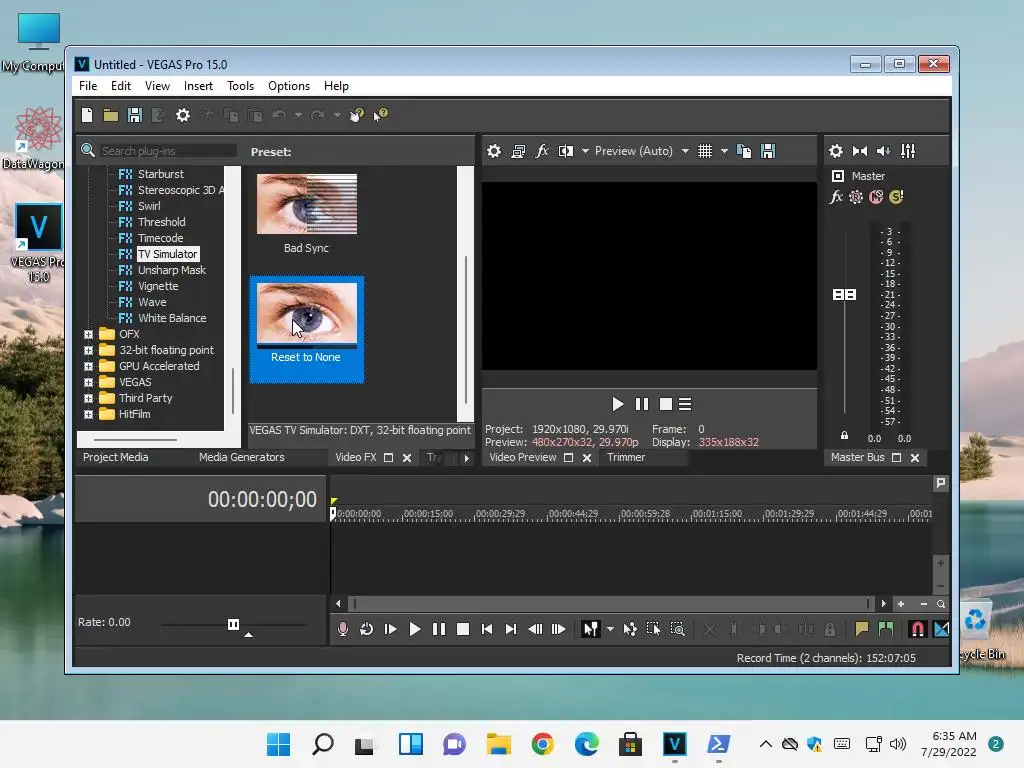
Task: Open Video Preview properties gear icon
Action: [x=494, y=152]
